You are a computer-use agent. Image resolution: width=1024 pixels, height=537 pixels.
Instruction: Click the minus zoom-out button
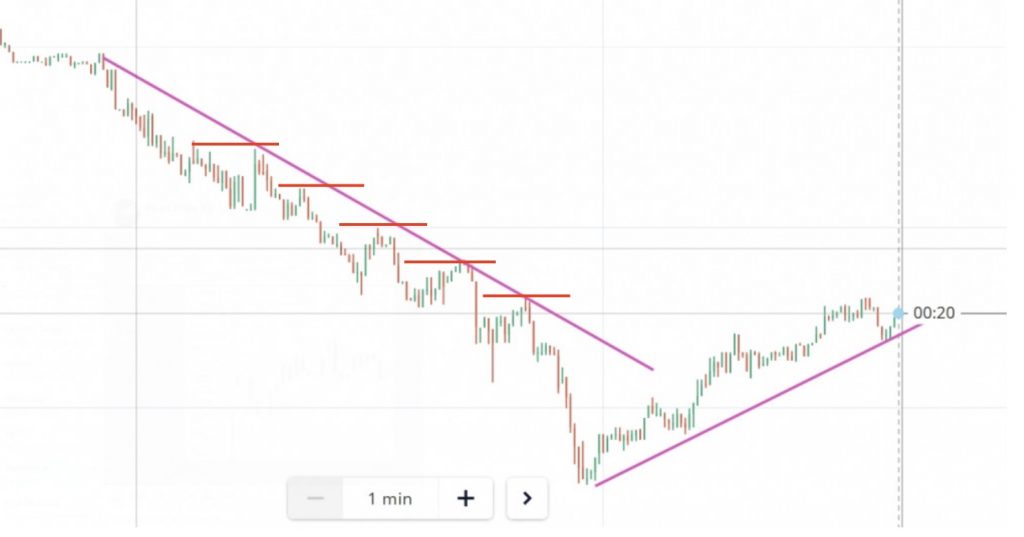click(x=315, y=498)
